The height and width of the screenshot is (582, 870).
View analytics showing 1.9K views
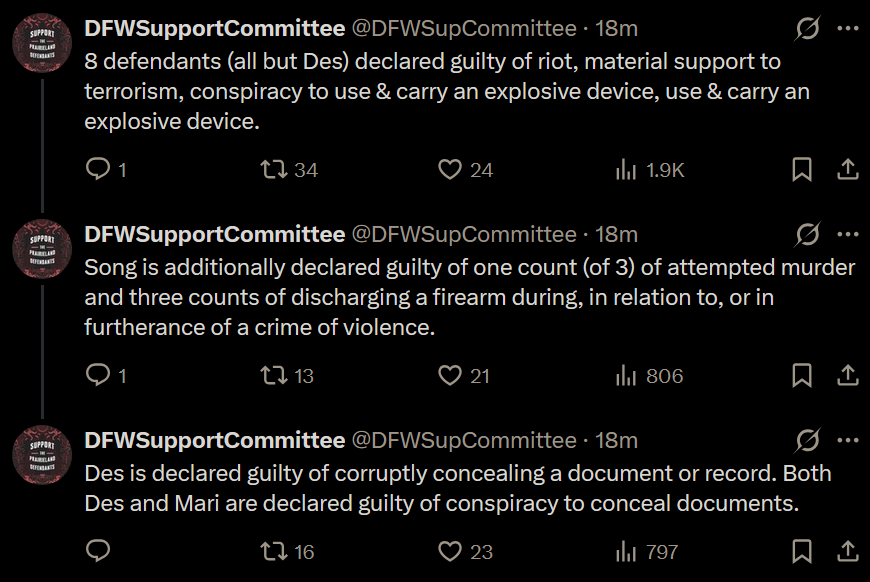[x=627, y=170]
